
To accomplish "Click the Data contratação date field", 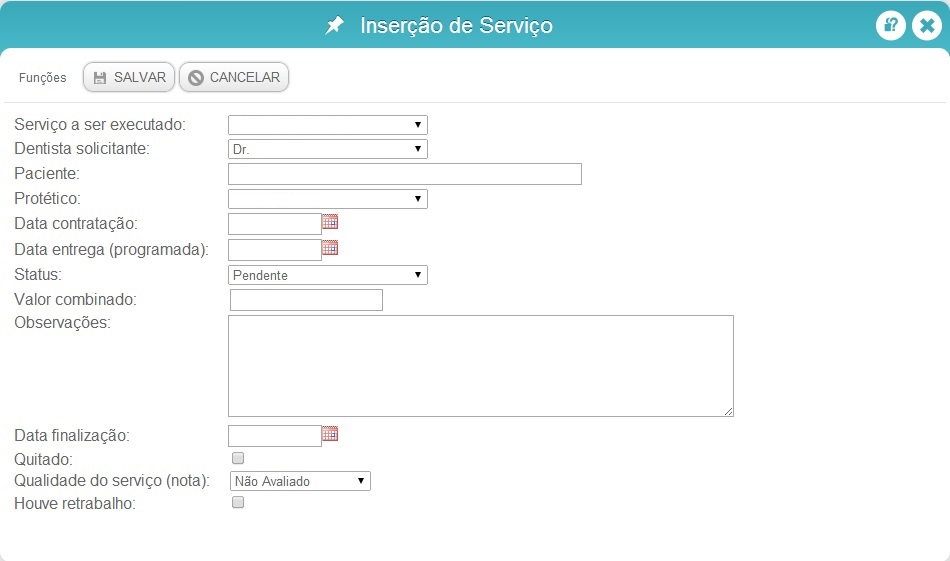I will [275, 224].
